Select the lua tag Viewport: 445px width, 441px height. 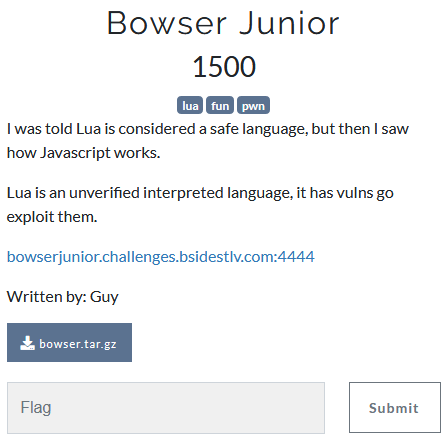tap(190, 105)
